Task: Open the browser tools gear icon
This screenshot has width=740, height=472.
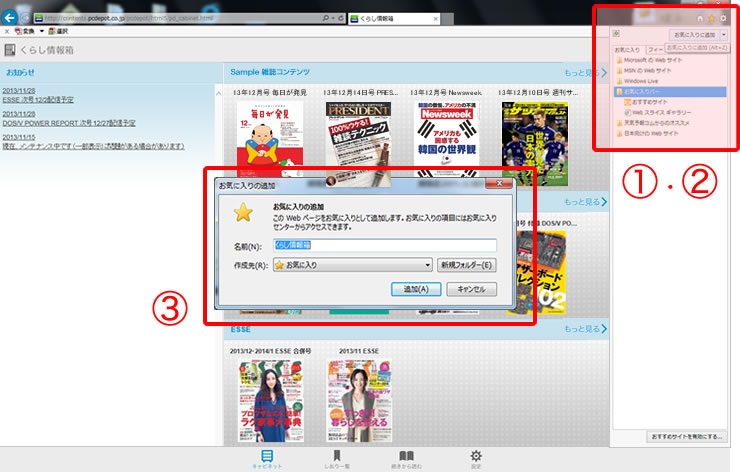Action: (x=723, y=19)
